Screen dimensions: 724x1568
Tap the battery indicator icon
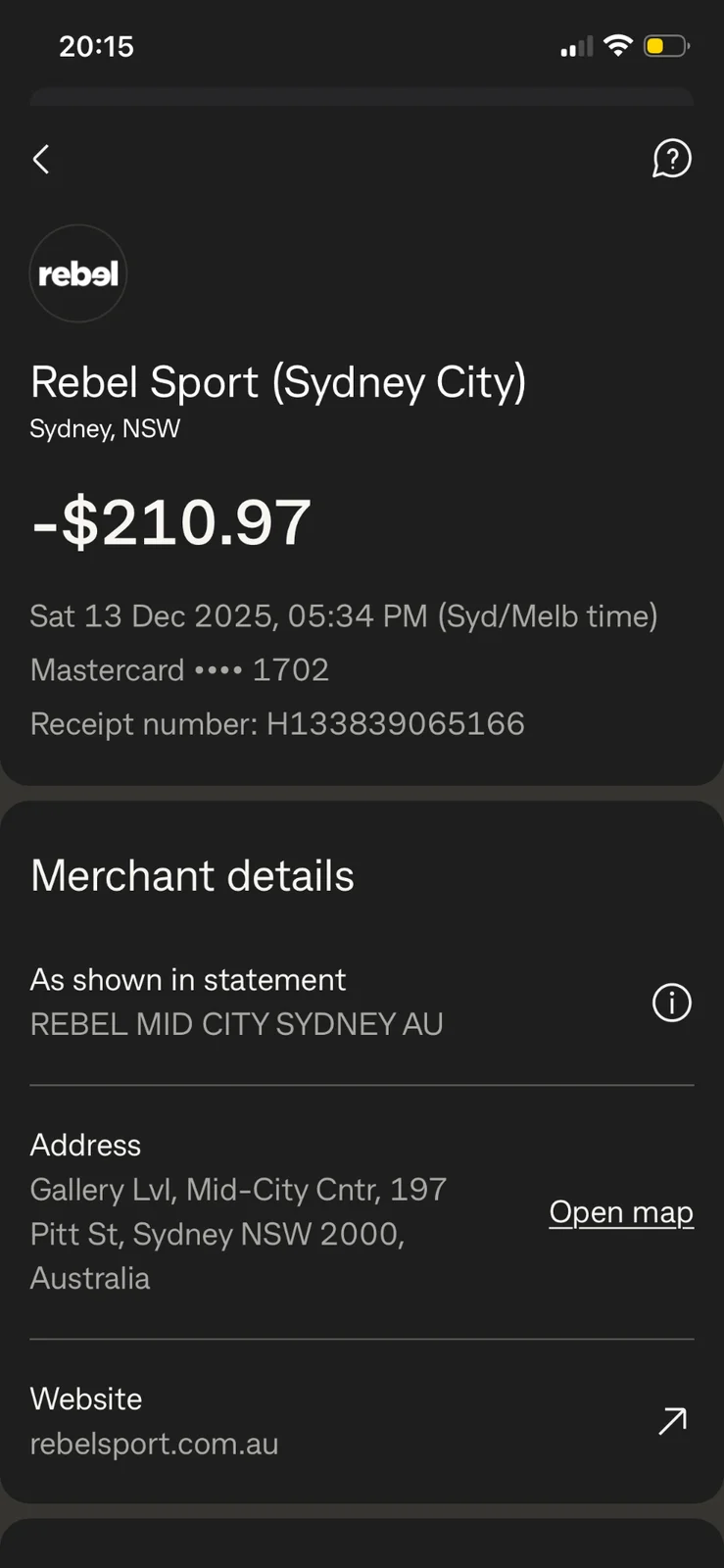(666, 46)
